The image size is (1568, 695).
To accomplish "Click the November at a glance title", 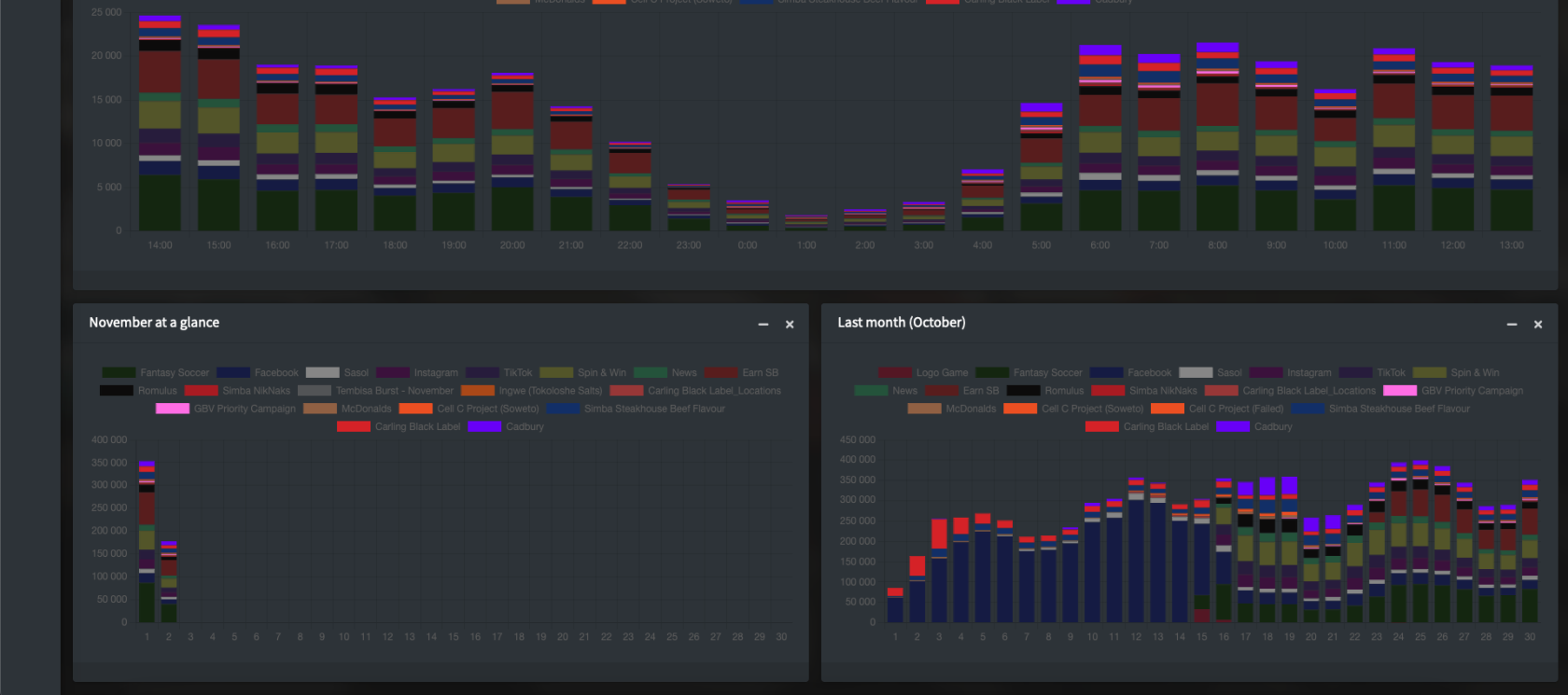I will click(x=154, y=323).
